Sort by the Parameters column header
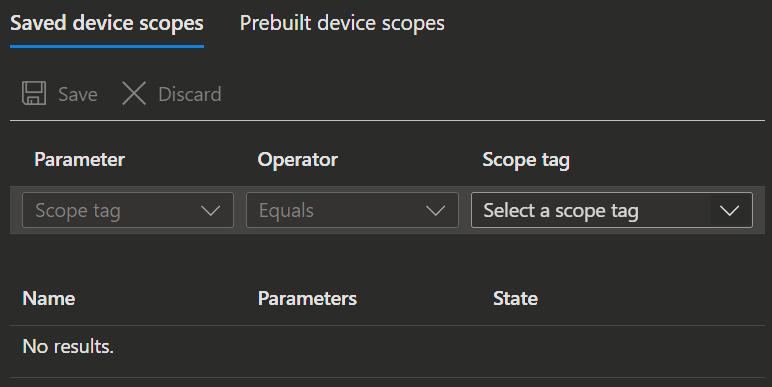 (308, 298)
